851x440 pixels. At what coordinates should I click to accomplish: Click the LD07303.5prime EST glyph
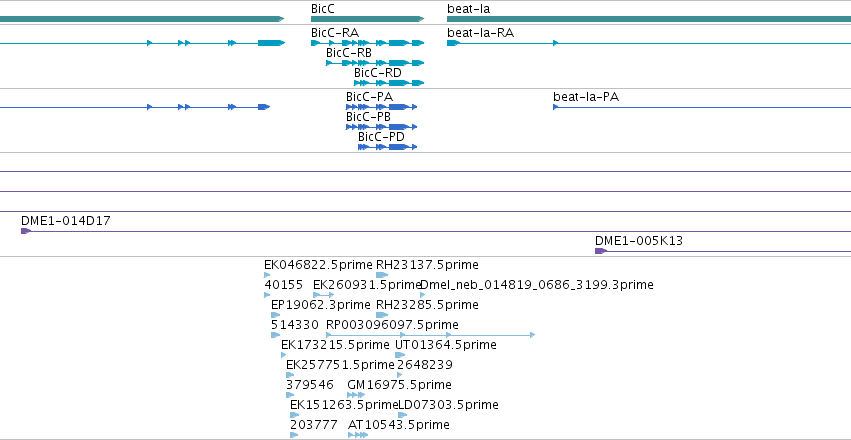coord(402,416)
